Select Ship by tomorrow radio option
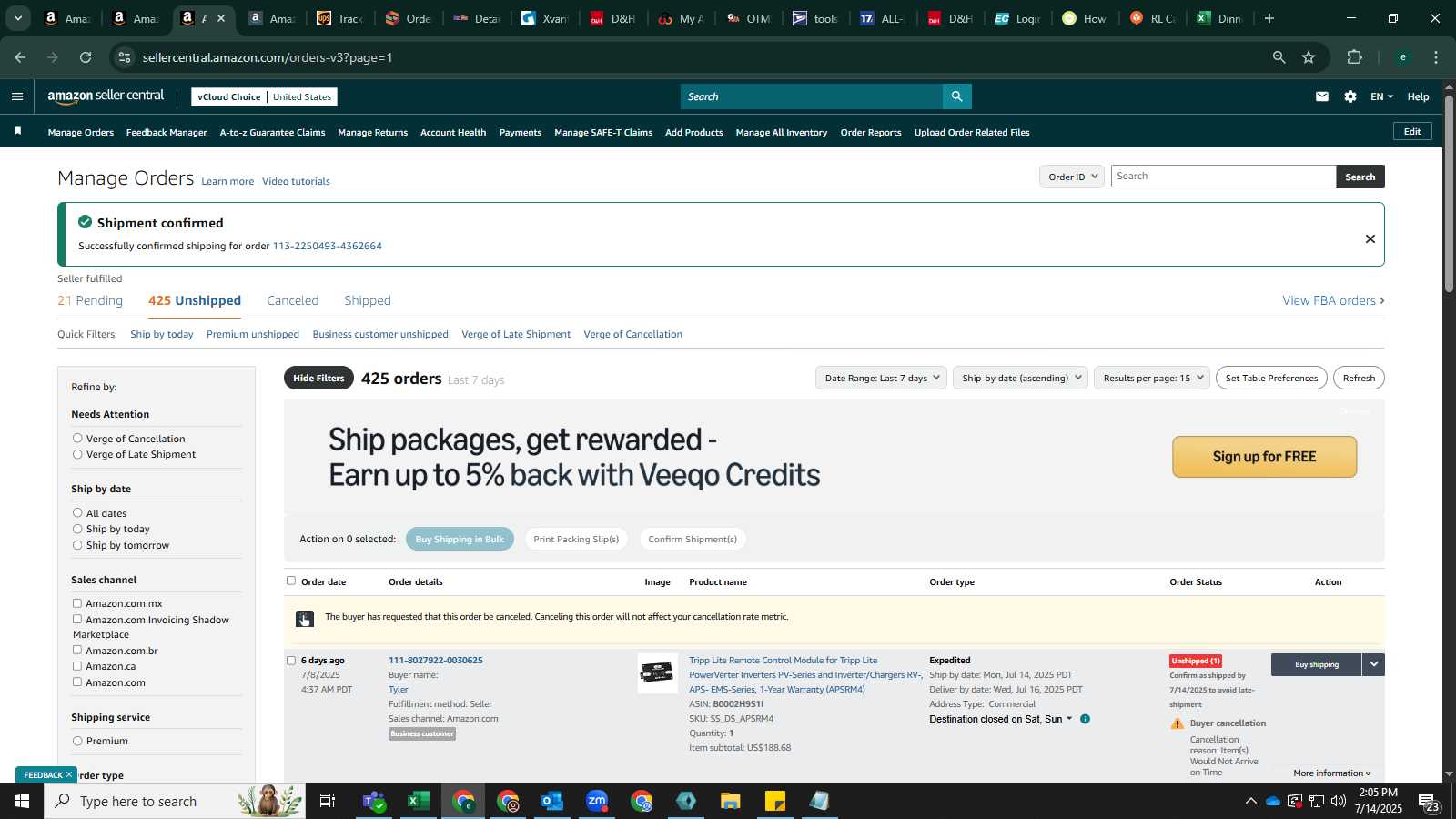 click(x=77, y=545)
